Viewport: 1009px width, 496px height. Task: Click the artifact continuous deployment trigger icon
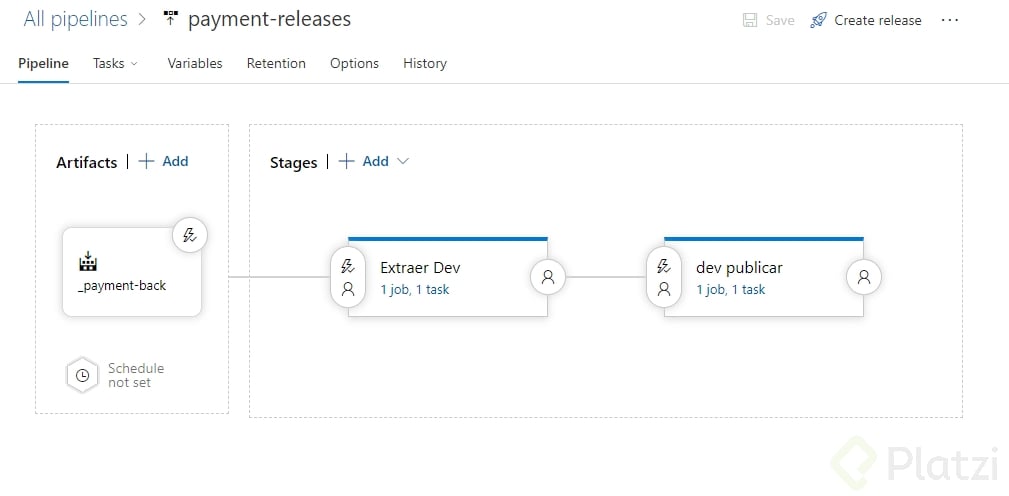[190, 235]
